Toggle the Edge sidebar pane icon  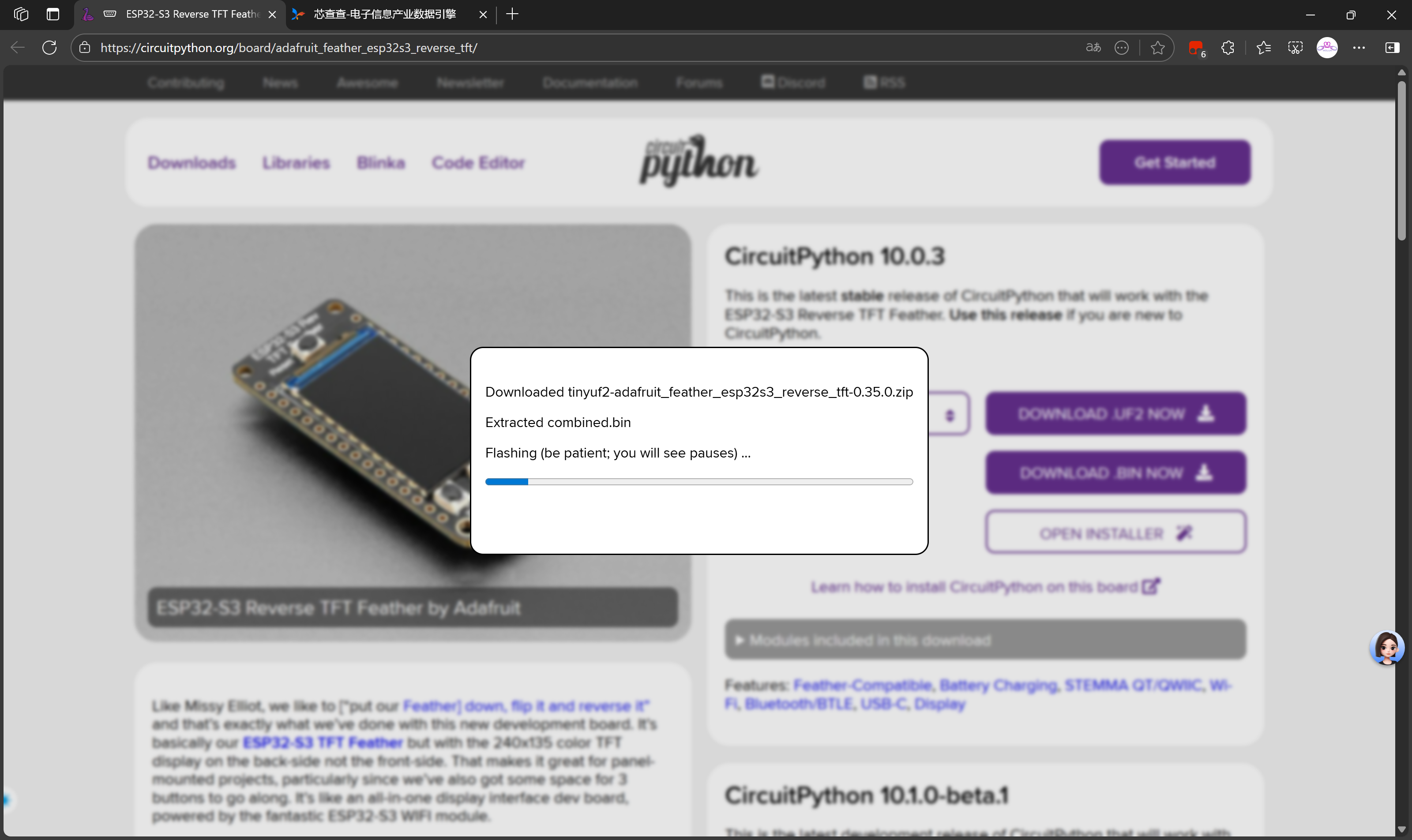pos(1392,48)
